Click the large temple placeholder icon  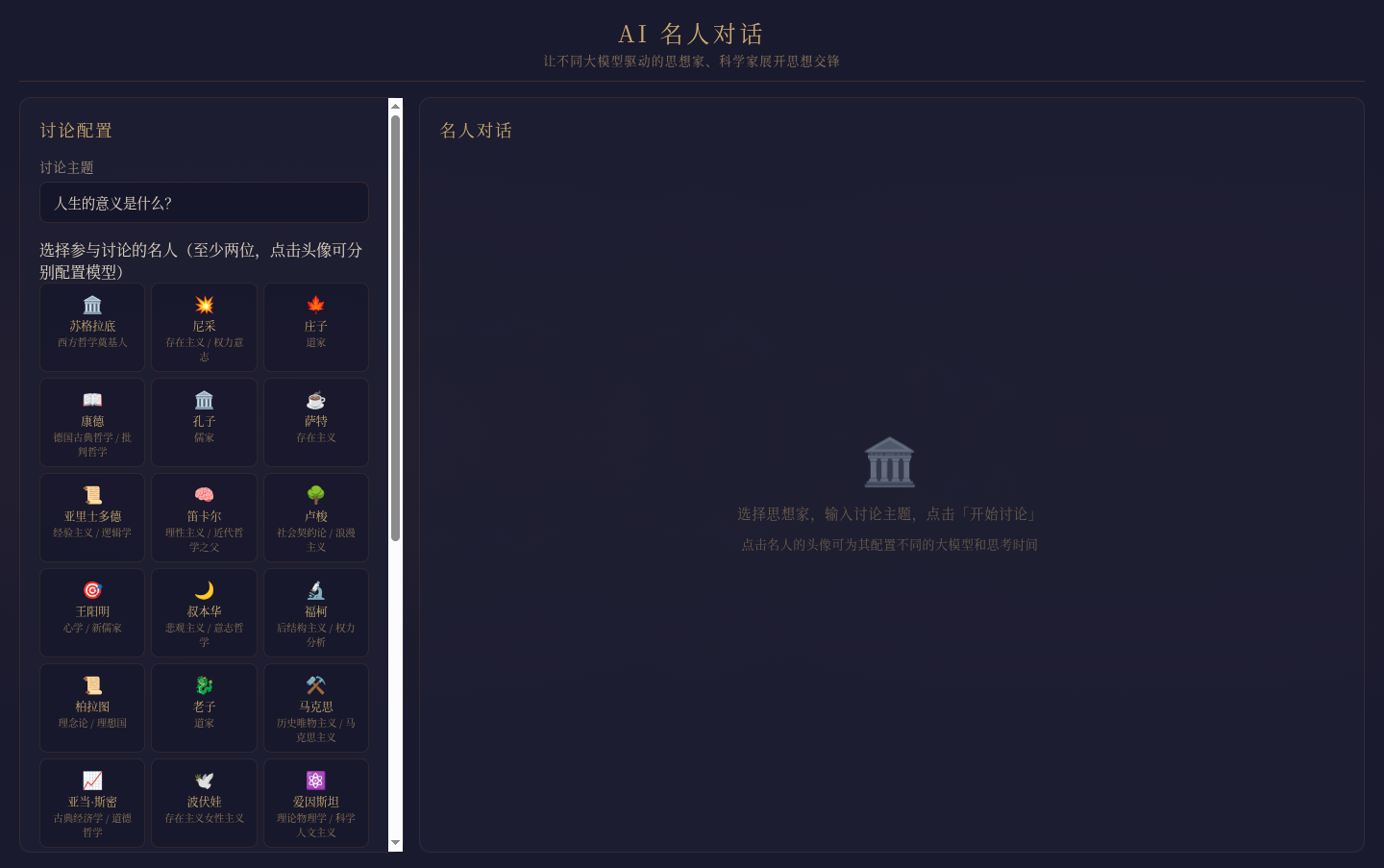(890, 462)
